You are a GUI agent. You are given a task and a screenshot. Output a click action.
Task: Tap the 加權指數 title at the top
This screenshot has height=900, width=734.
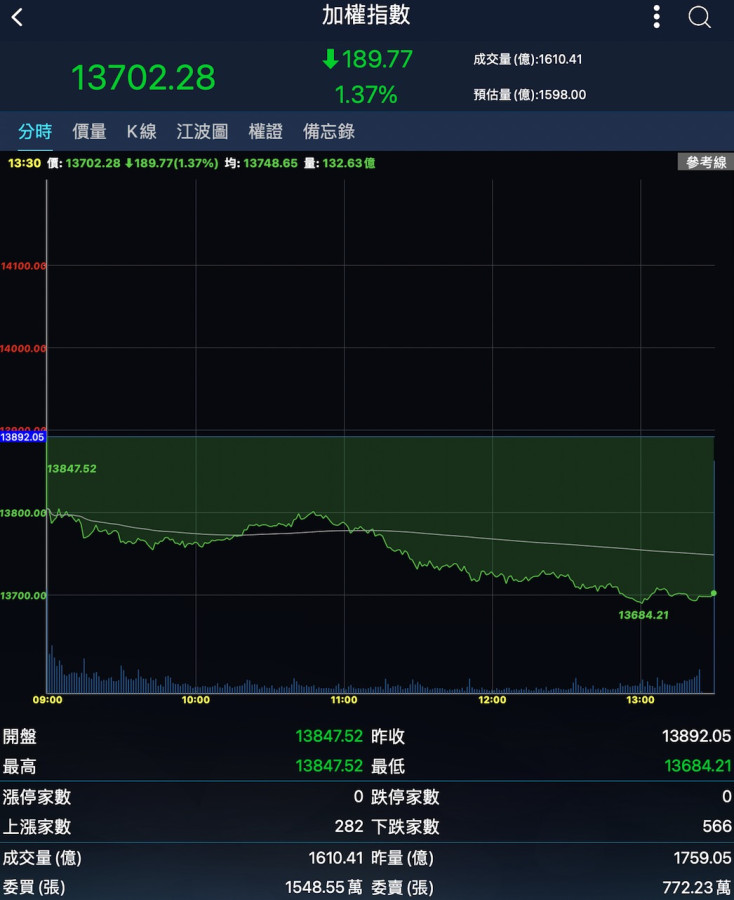point(366,16)
